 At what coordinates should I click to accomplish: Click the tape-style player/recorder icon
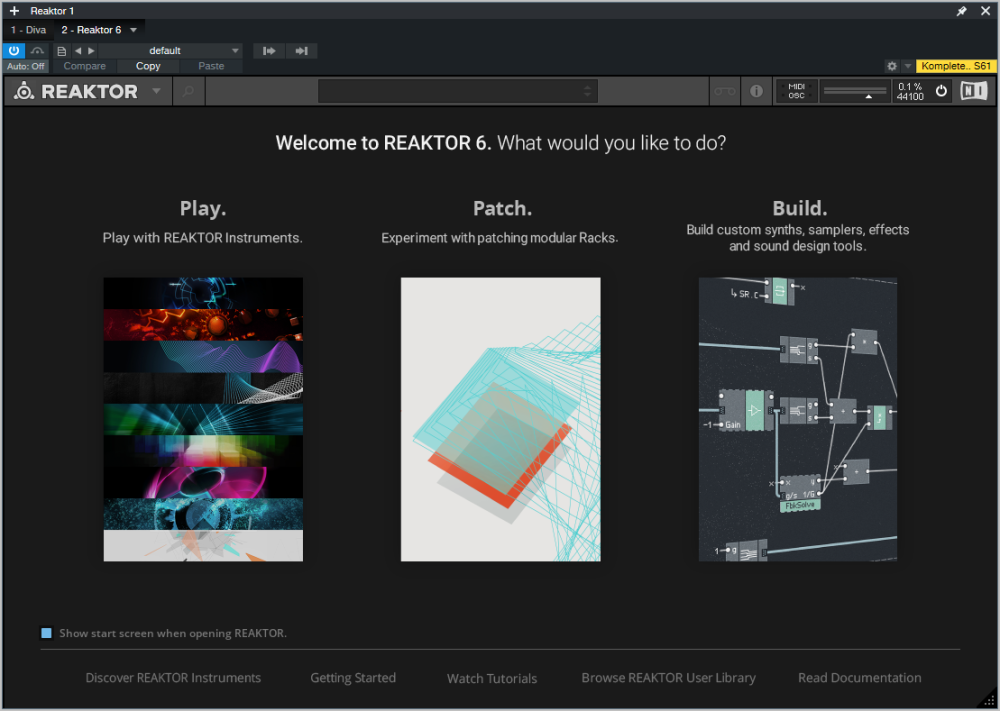723,91
